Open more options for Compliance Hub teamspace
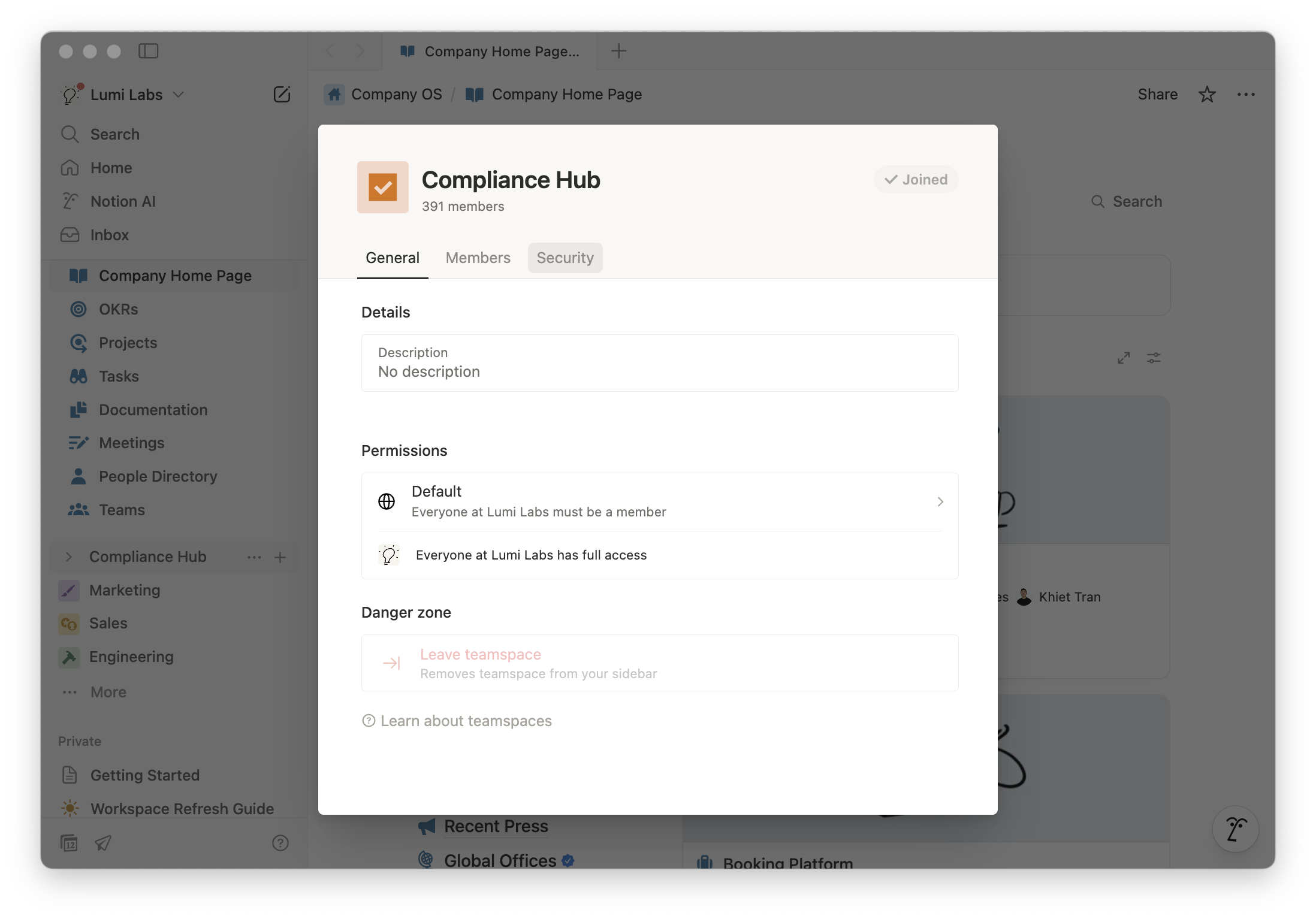This screenshot has height=919, width=1316. (254, 557)
